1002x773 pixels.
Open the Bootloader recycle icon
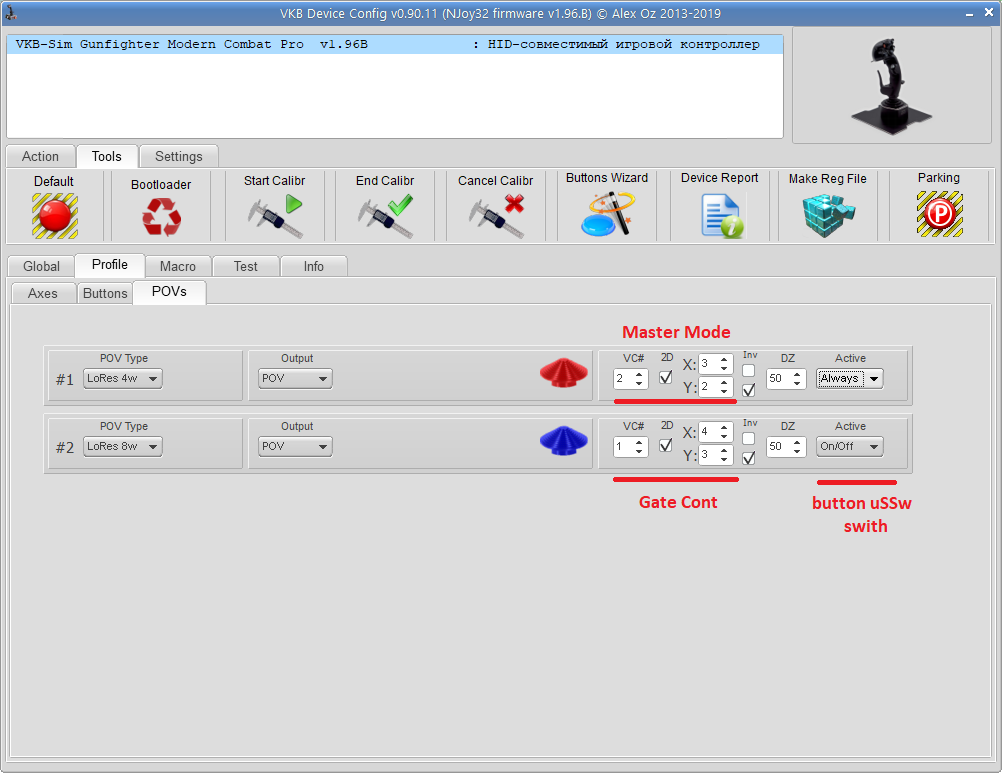tap(161, 215)
